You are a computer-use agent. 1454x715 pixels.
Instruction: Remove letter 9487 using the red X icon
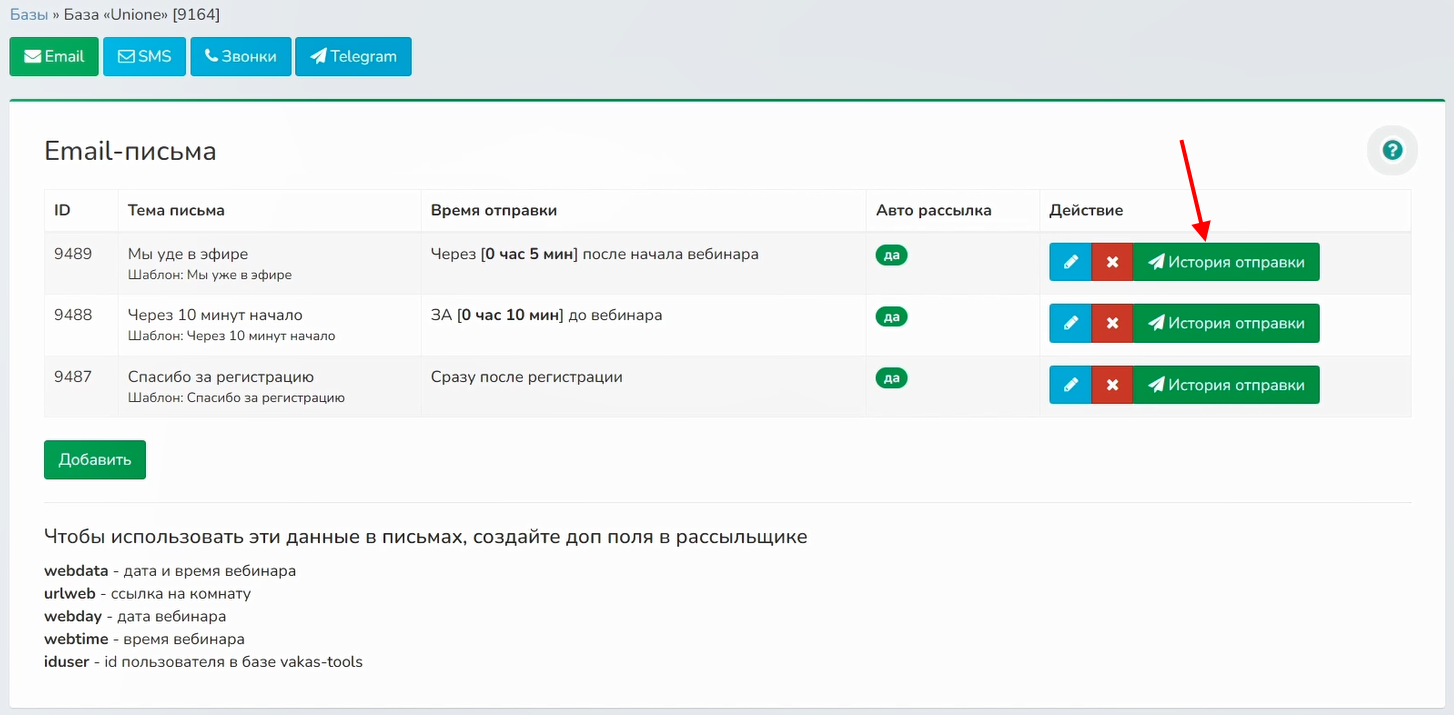[1112, 385]
